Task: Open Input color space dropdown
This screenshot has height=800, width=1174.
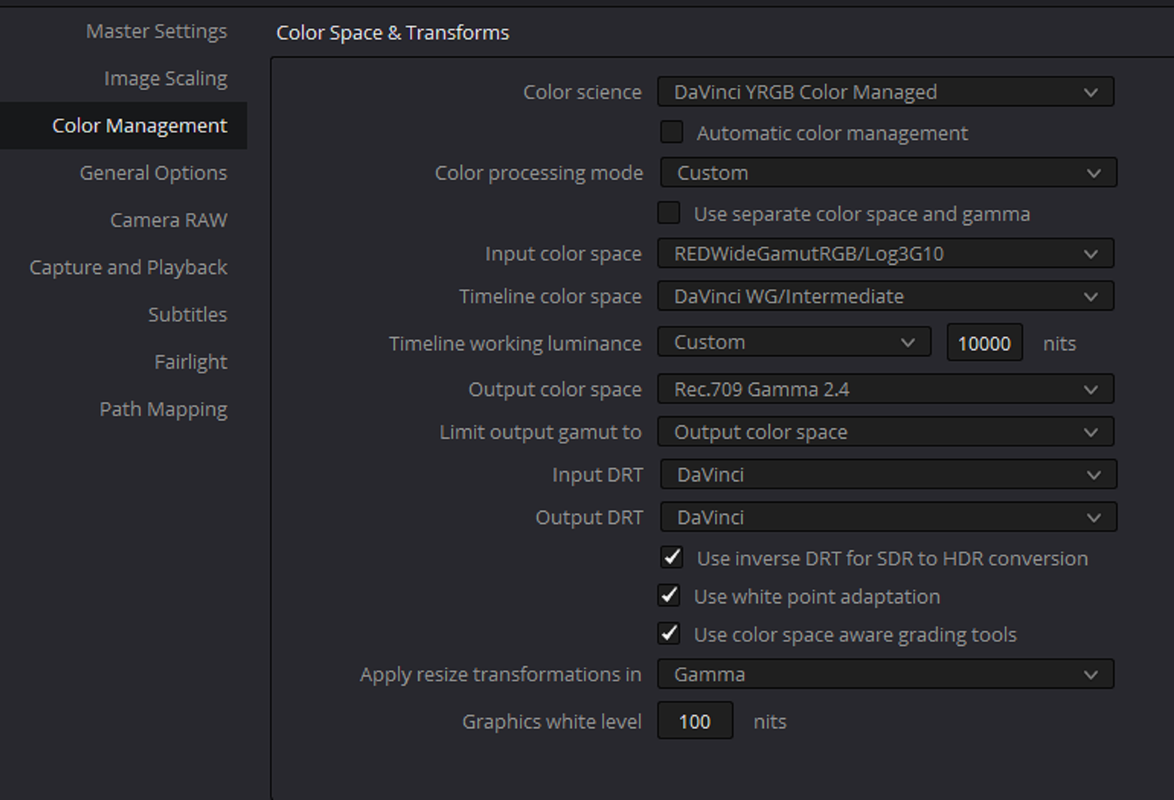Action: click(x=886, y=254)
